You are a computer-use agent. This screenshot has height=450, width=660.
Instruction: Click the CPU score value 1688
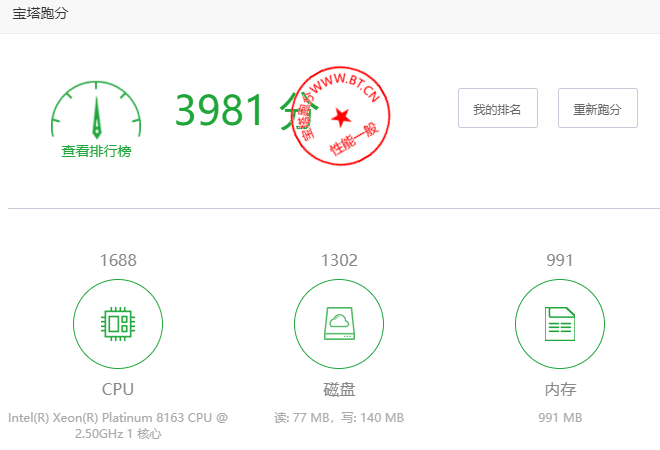(x=118, y=260)
